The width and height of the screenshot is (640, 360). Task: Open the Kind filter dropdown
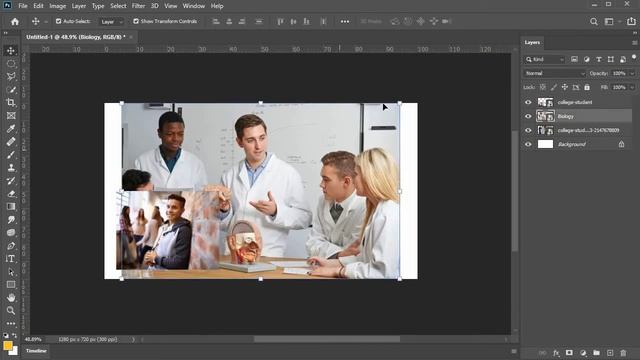(544, 60)
